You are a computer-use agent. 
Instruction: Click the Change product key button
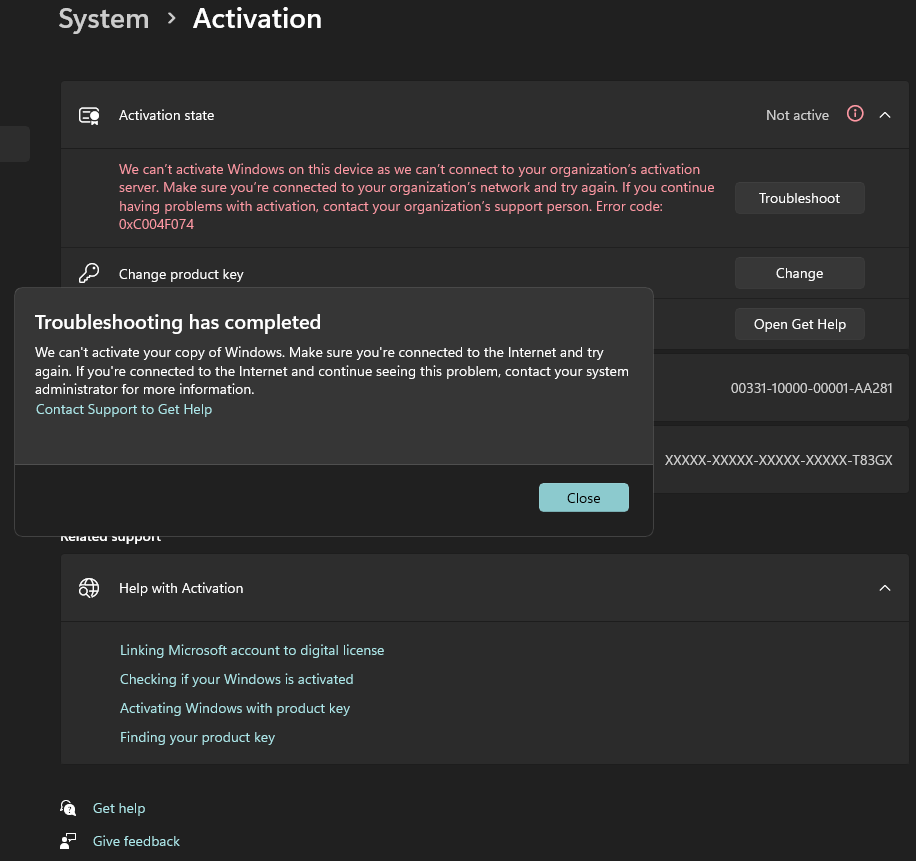(799, 273)
